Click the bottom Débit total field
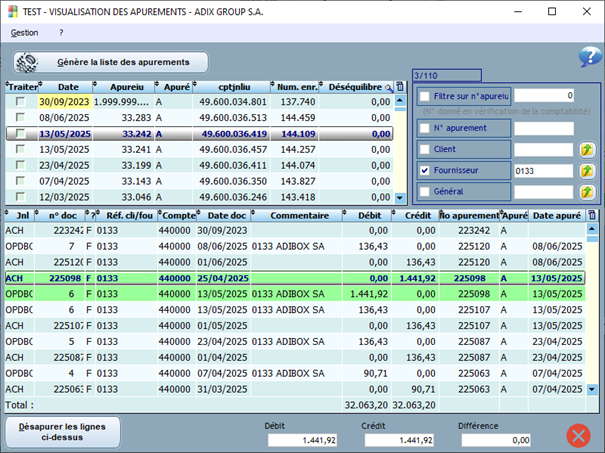This screenshot has width=605, height=453. (x=302, y=440)
